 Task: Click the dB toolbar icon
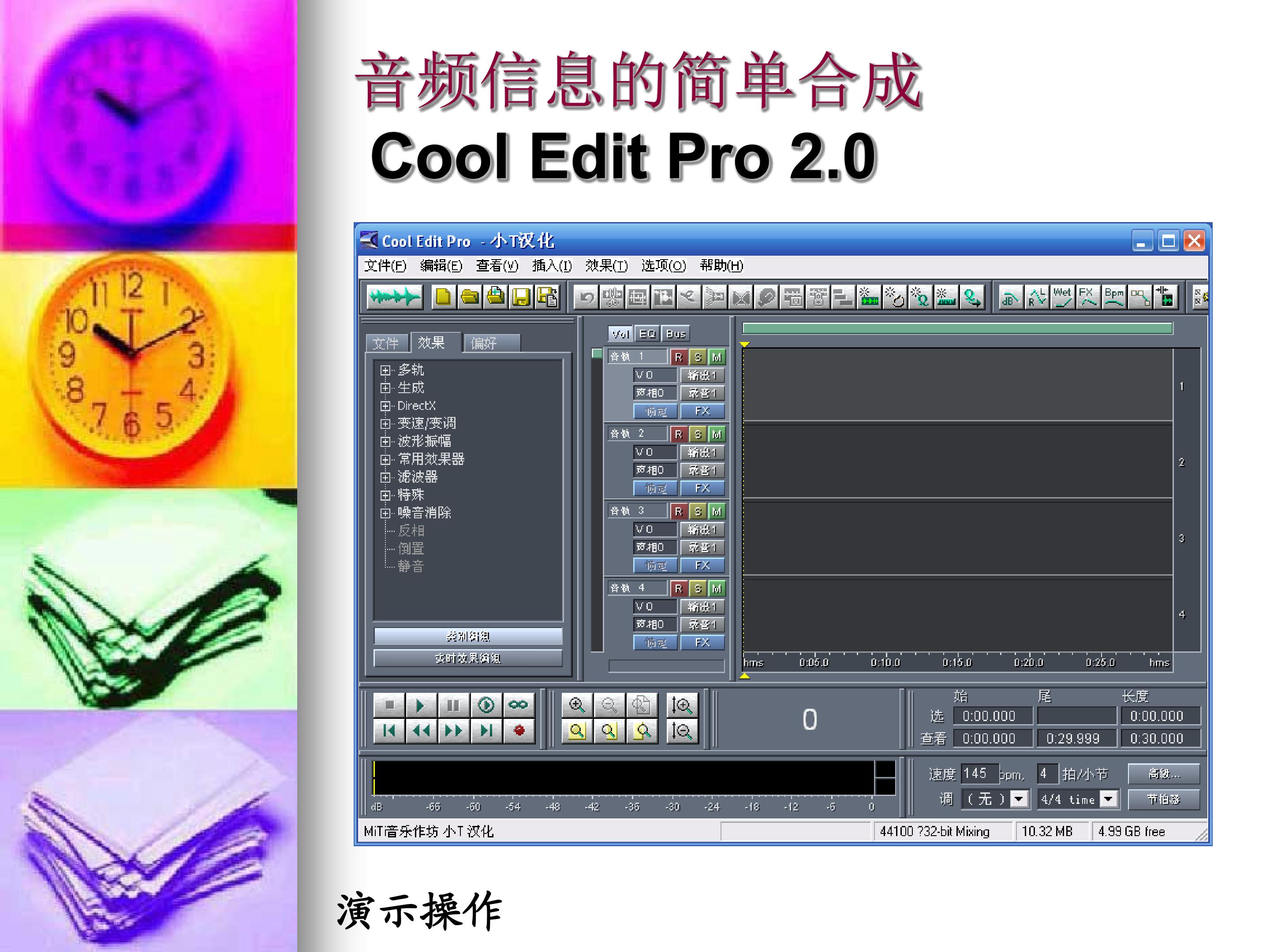click(1011, 297)
